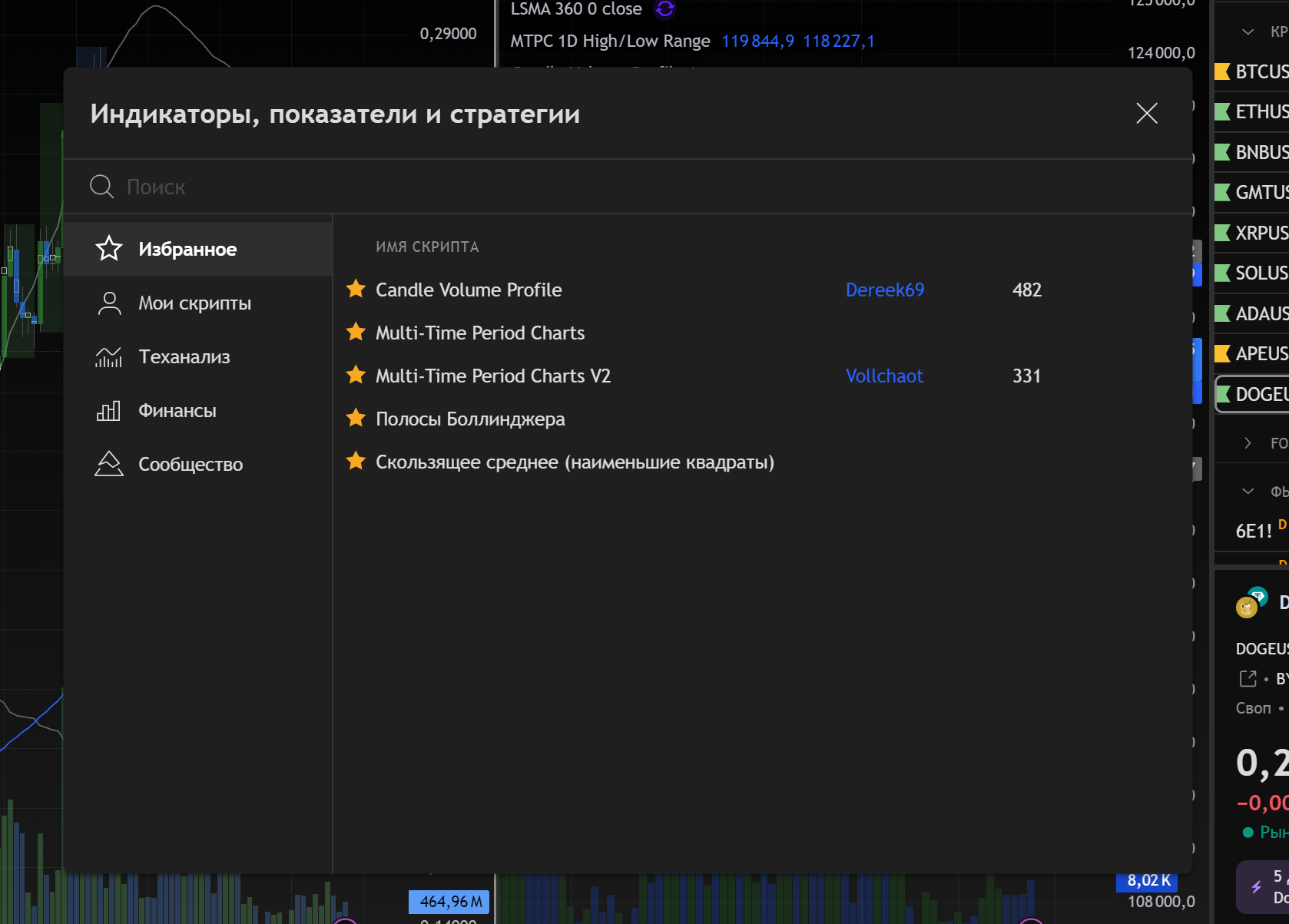Remove star from Полосы Боллинджера
1289x924 pixels.
click(x=356, y=419)
